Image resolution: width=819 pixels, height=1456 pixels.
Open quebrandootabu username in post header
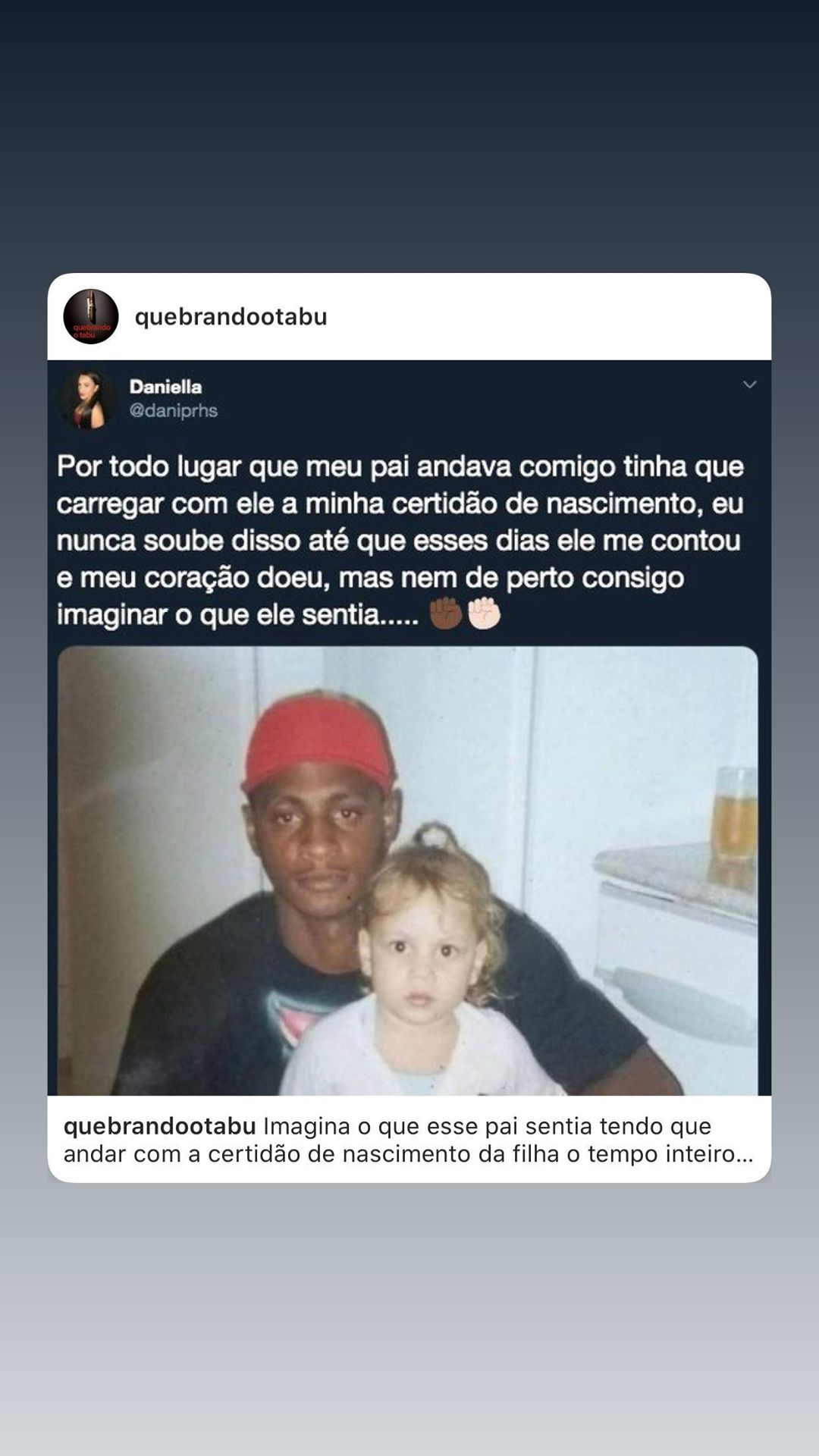[231, 317]
